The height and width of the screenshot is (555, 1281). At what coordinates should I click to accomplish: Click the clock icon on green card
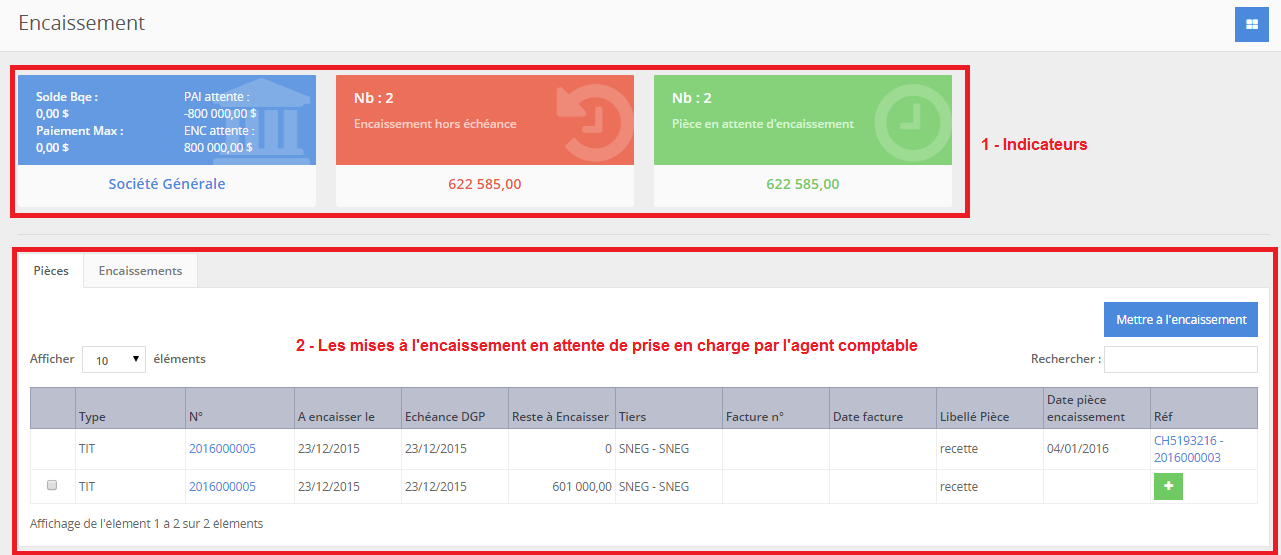(908, 119)
